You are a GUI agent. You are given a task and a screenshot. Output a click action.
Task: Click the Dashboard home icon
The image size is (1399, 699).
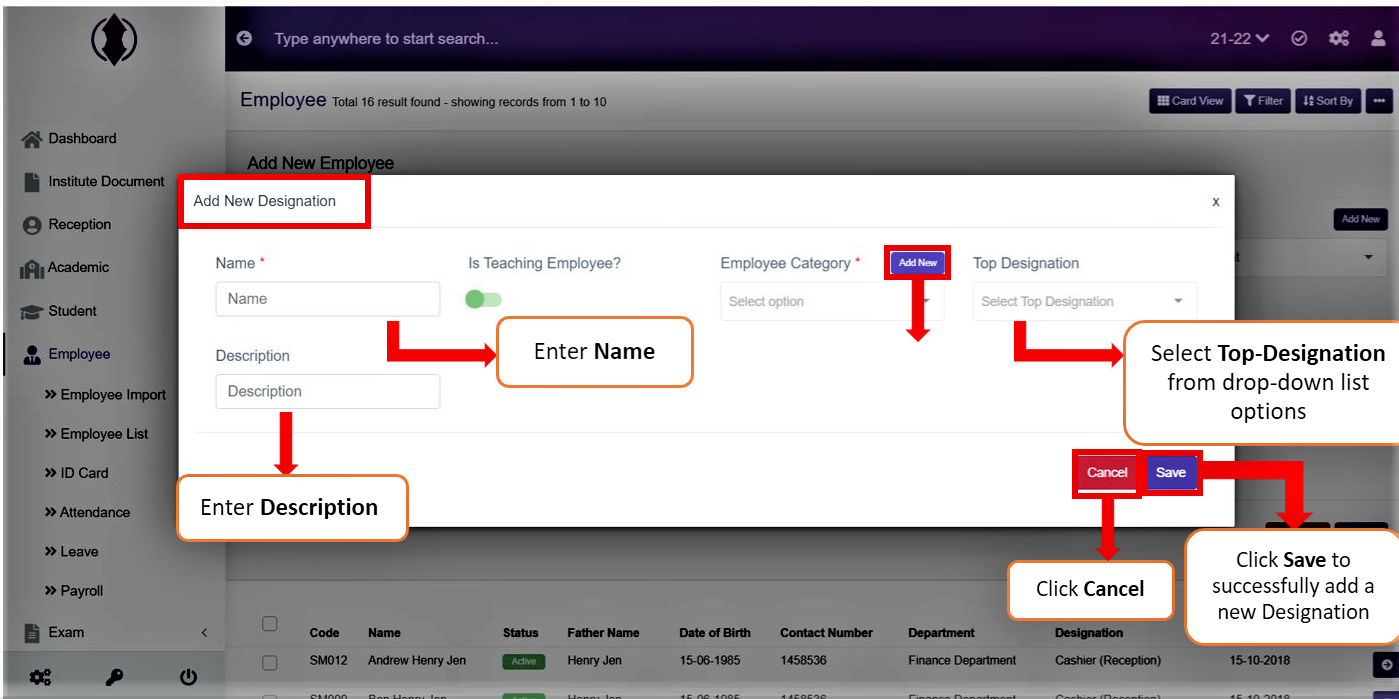click(x=32, y=139)
